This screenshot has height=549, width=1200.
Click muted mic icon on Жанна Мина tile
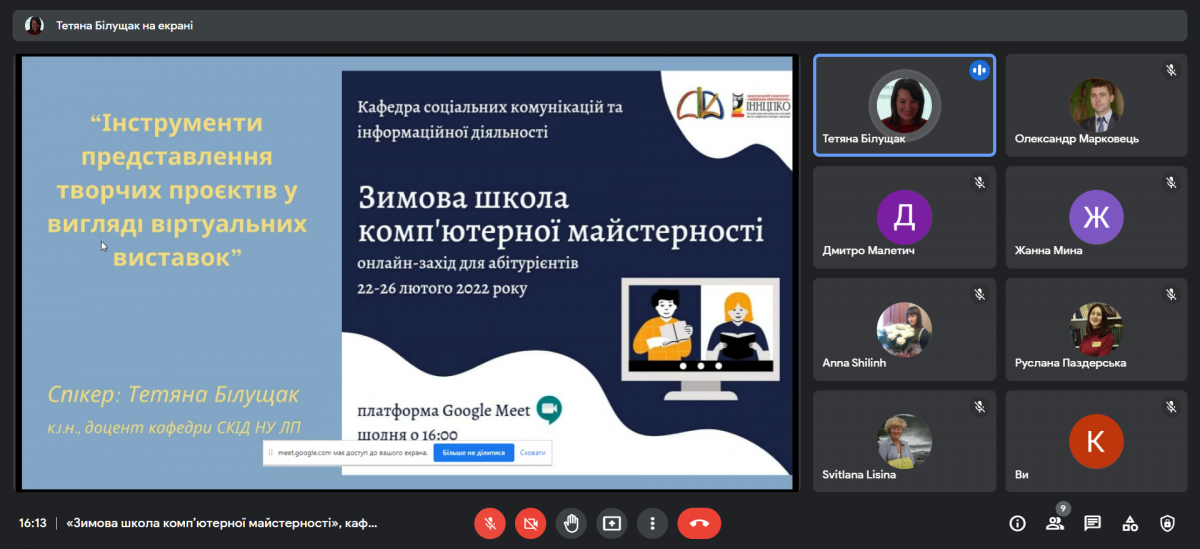[1171, 182]
